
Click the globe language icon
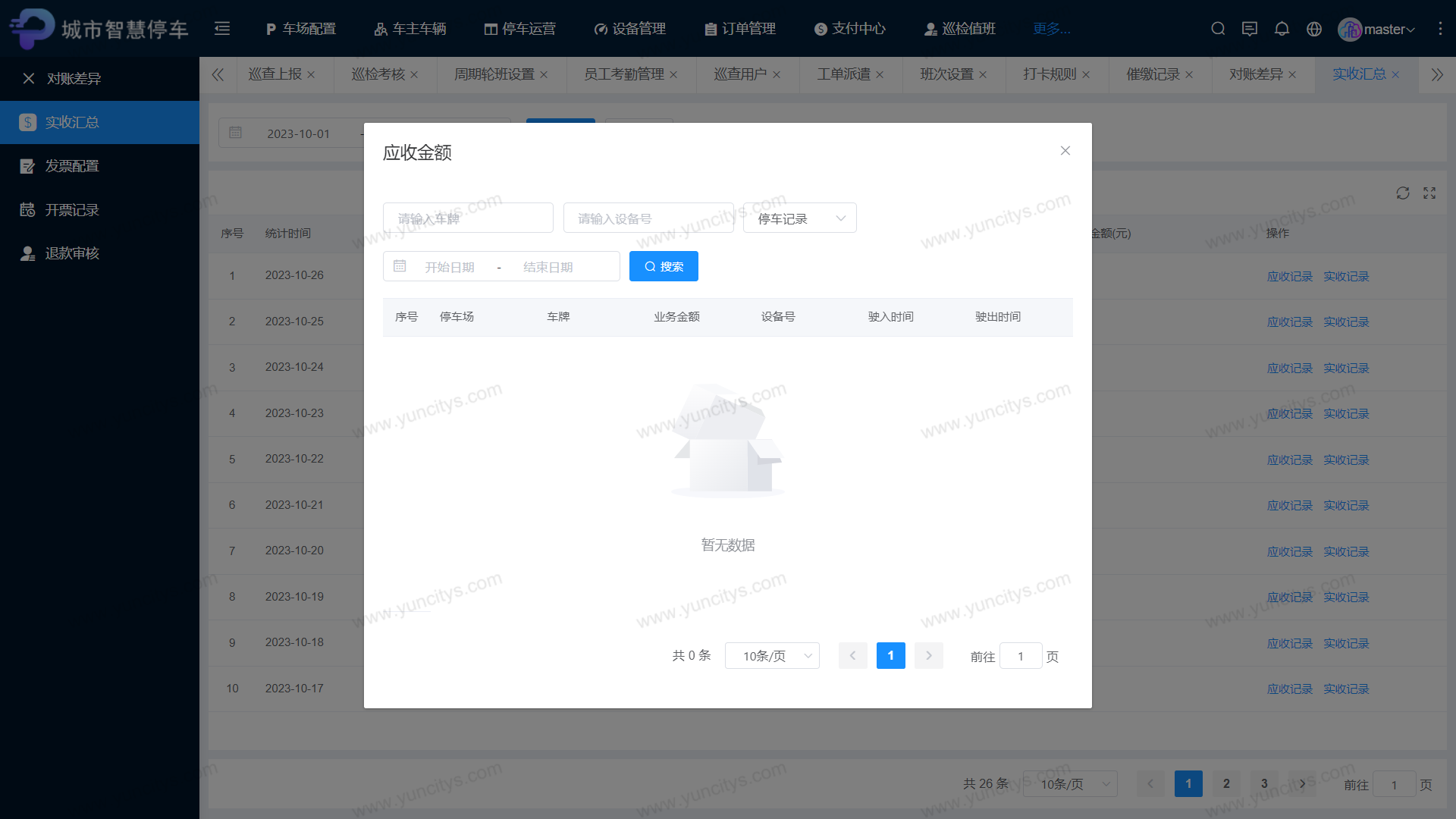[x=1314, y=29]
